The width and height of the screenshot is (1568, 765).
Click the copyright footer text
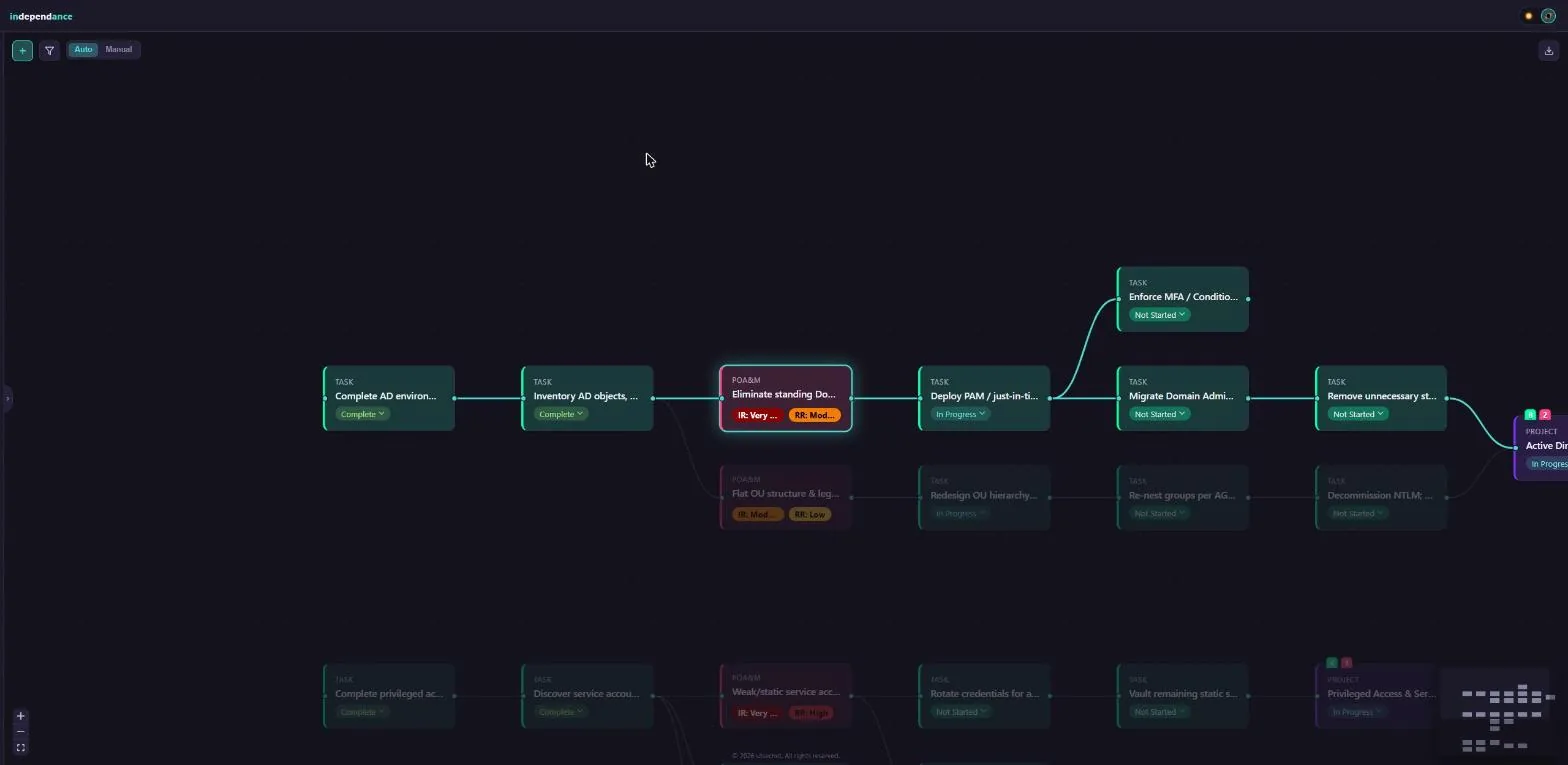point(785,756)
